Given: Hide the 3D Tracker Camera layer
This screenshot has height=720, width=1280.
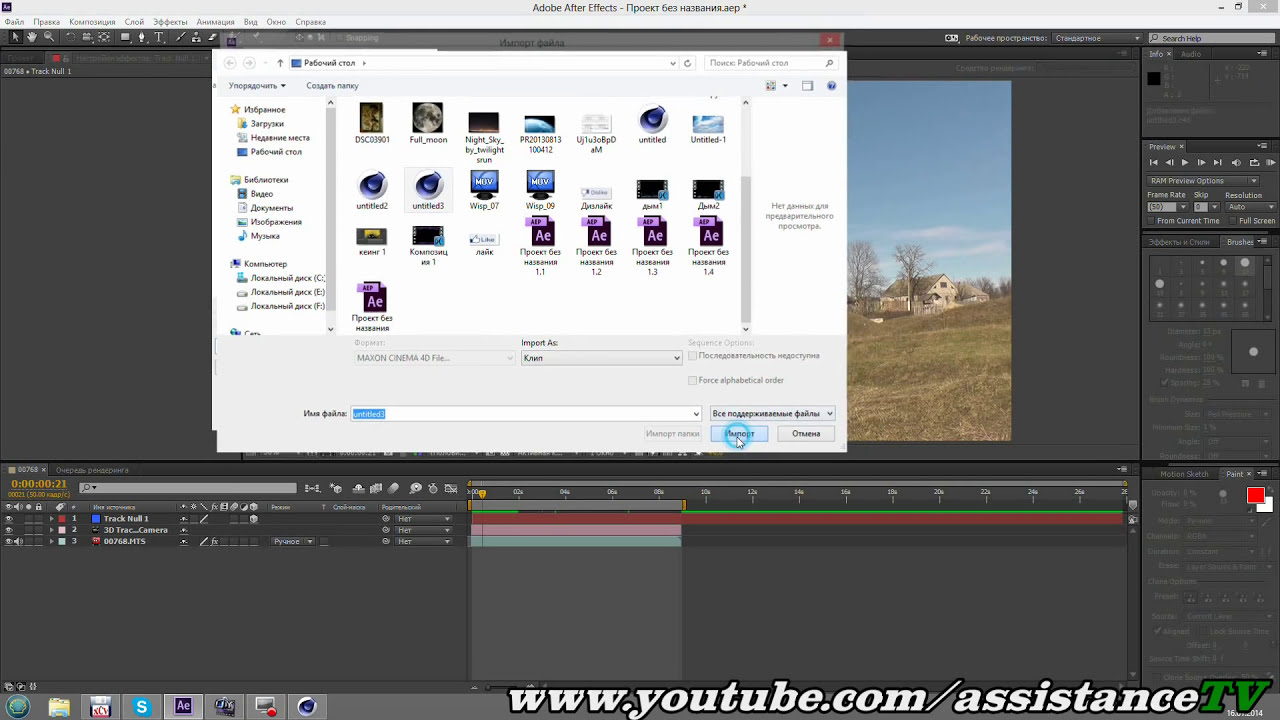Looking at the screenshot, I should (x=9, y=530).
